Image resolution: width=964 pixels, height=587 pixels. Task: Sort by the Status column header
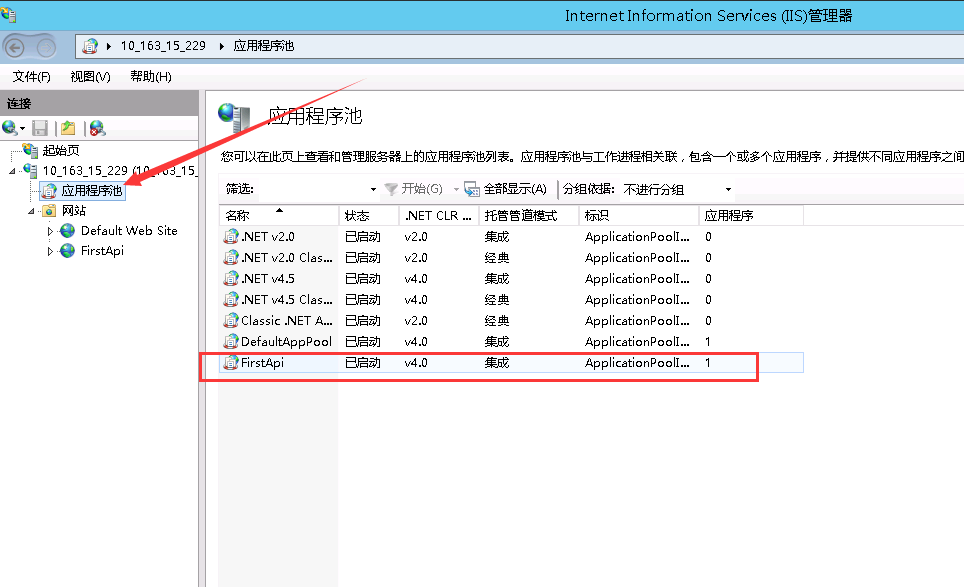(x=369, y=216)
